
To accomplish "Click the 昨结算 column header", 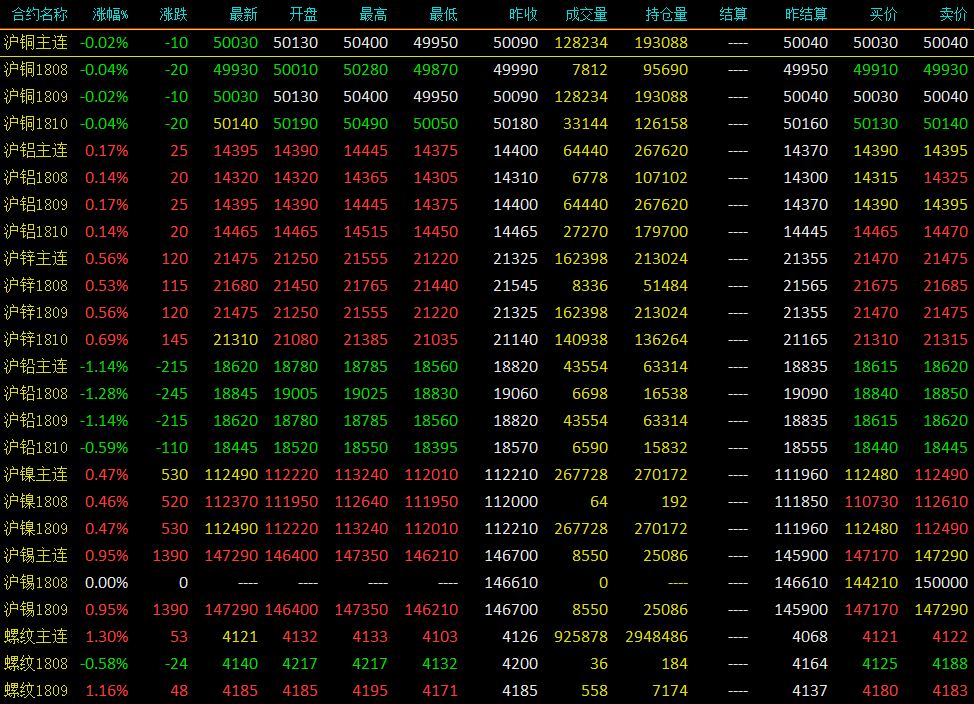I will [x=806, y=14].
